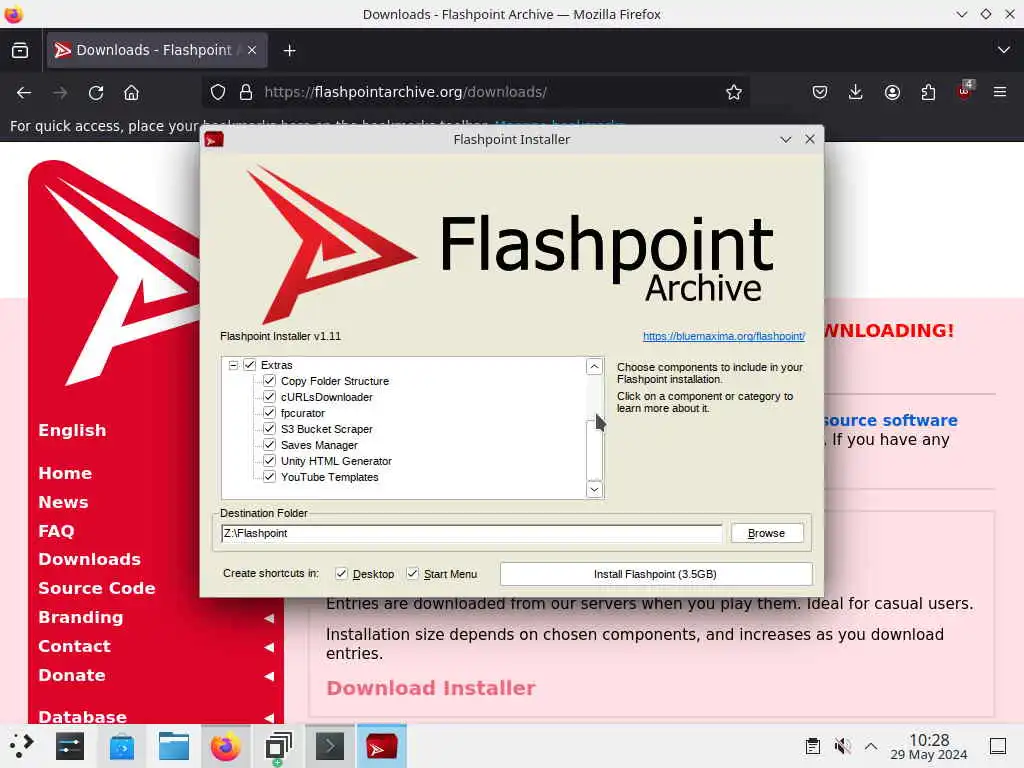Uncheck the YouTube Templates component
Viewport: 1024px width, 768px height.
pos(269,477)
